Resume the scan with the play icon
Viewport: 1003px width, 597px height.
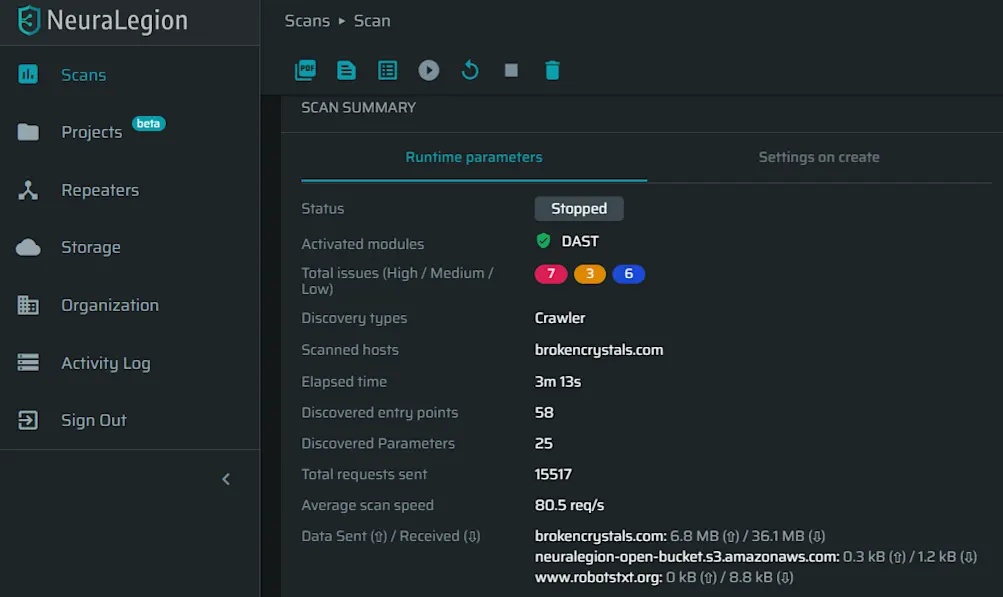click(x=429, y=70)
